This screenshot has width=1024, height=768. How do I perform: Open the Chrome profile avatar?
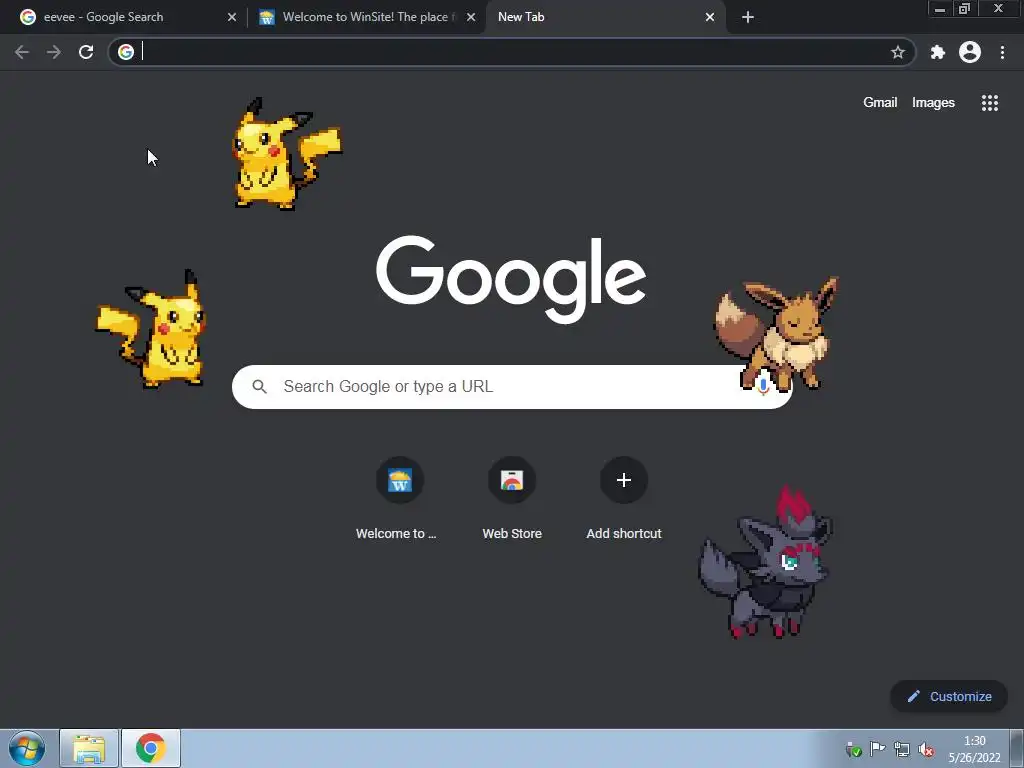[970, 52]
